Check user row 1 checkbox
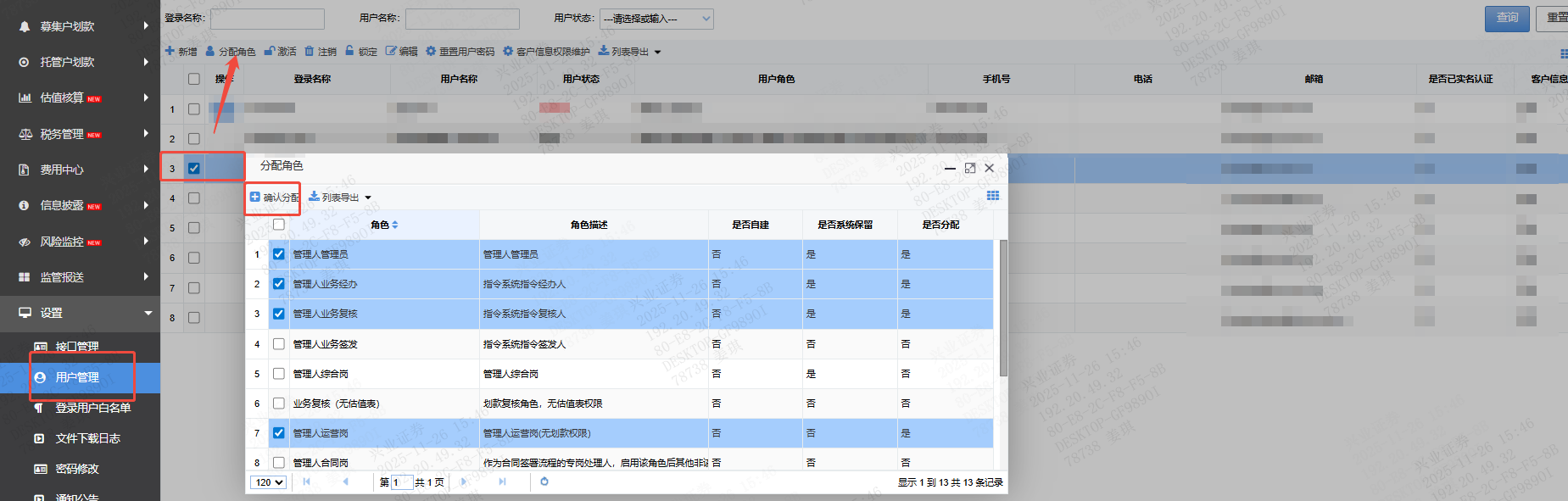The width and height of the screenshot is (1568, 501). click(193, 109)
